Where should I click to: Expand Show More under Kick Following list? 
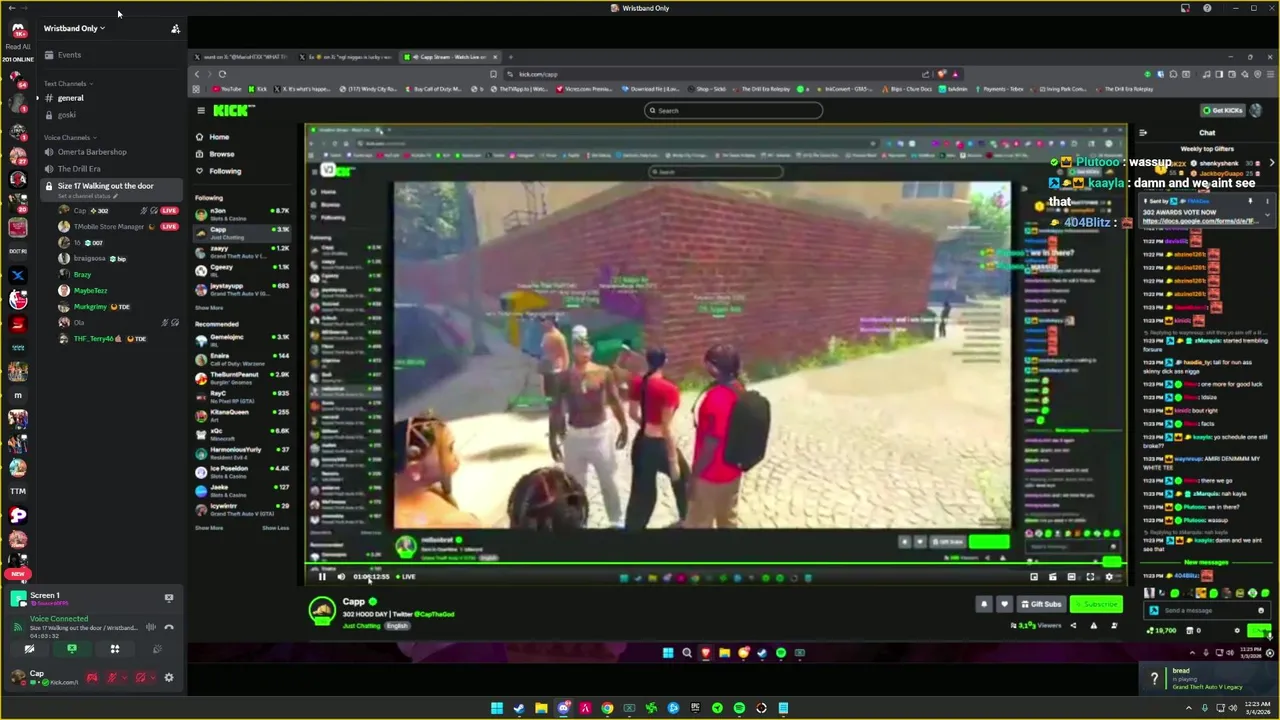click(x=209, y=308)
